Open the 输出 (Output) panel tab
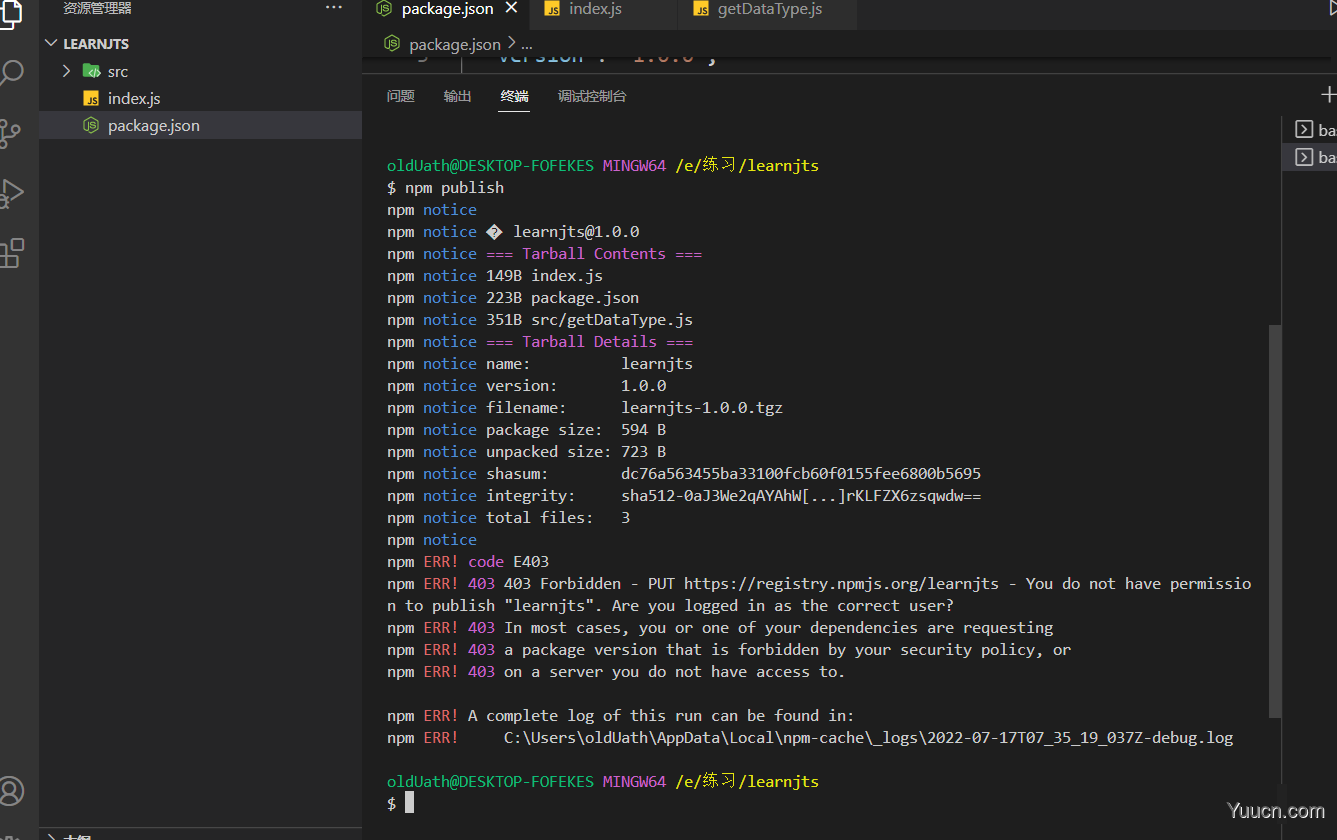The height and width of the screenshot is (840, 1337). (x=457, y=96)
